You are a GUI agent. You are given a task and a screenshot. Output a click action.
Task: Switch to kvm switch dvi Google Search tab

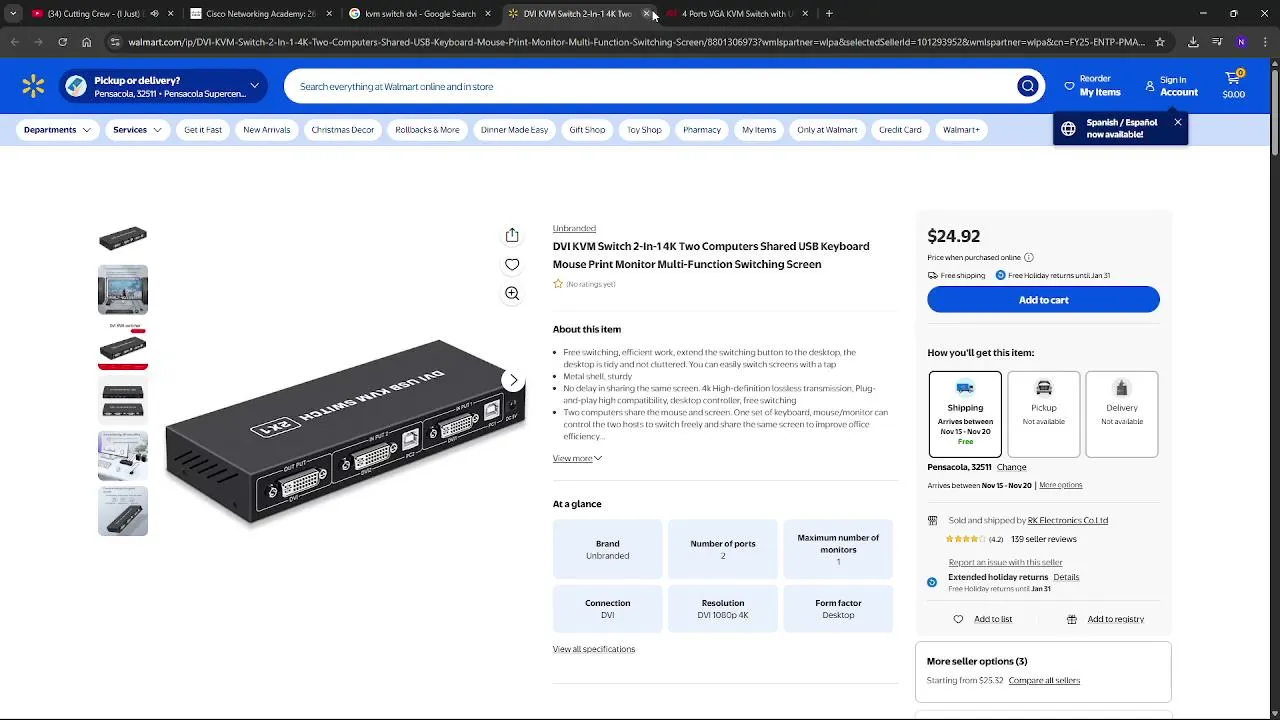click(421, 14)
